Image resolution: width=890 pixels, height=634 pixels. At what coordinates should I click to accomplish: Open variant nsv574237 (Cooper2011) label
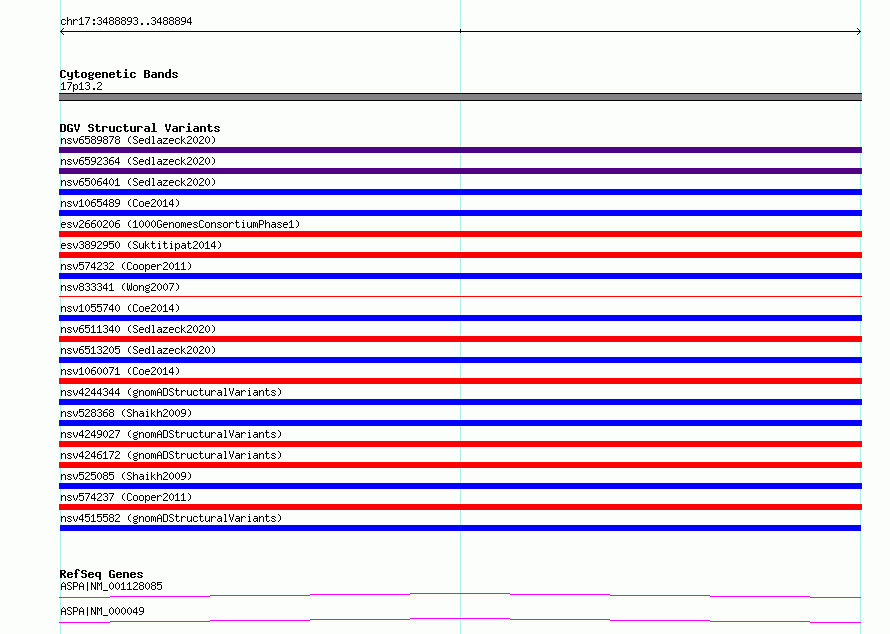(126, 497)
